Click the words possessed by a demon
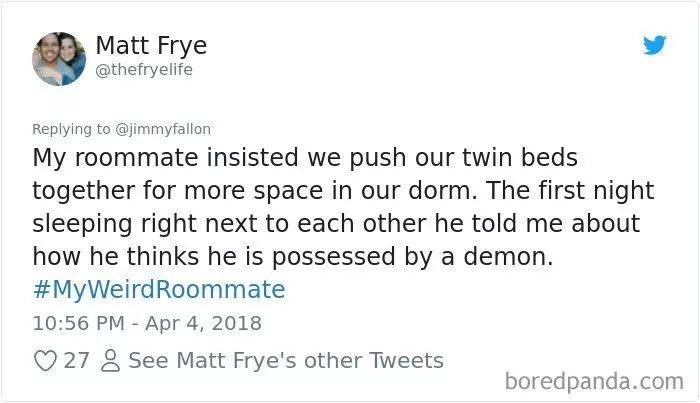This screenshot has width=700, height=403. coord(412,258)
